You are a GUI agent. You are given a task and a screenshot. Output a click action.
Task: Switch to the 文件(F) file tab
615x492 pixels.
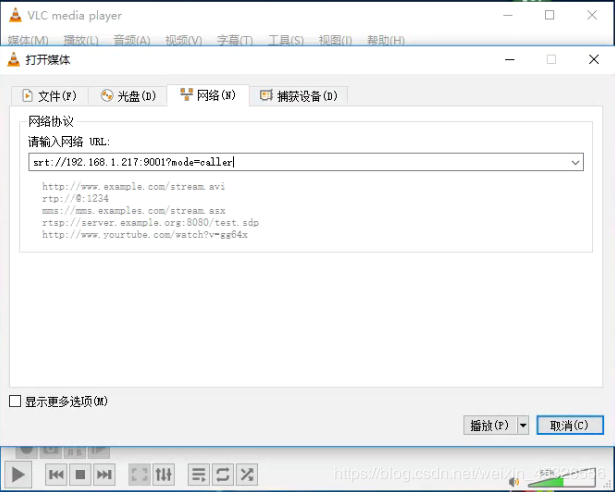(x=50, y=96)
